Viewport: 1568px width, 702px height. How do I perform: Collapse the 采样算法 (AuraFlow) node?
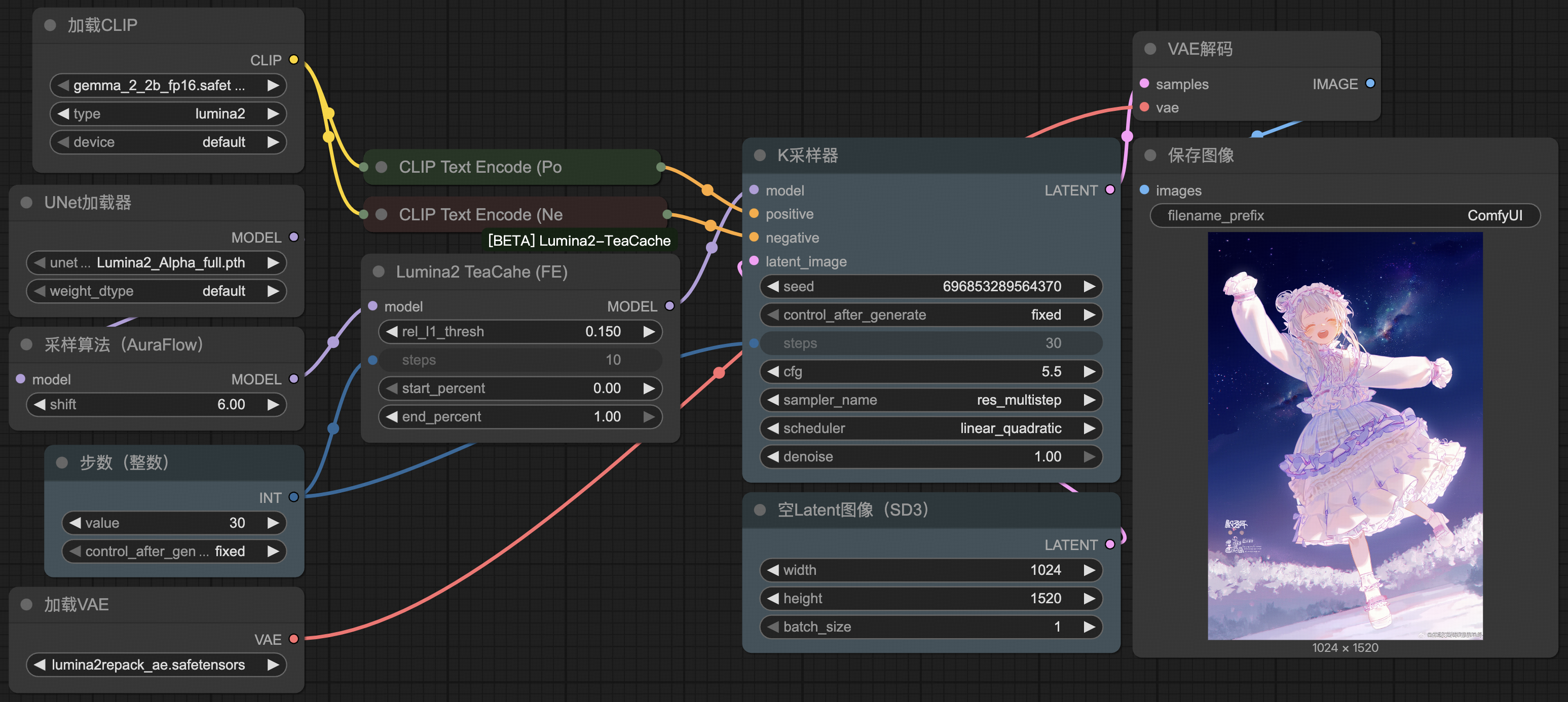tap(27, 344)
